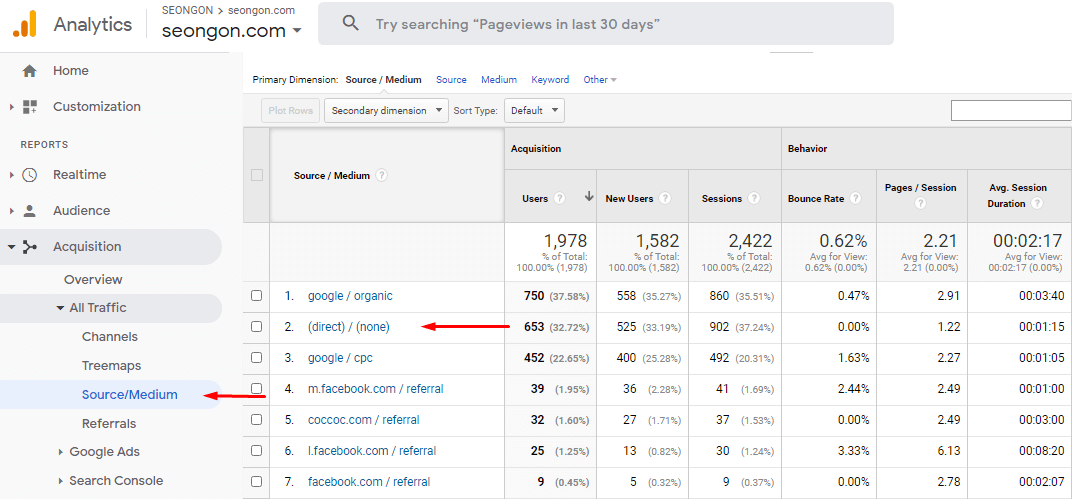The height and width of the screenshot is (499, 1072).
Task: Click the Audience person icon
Action: (29, 211)
